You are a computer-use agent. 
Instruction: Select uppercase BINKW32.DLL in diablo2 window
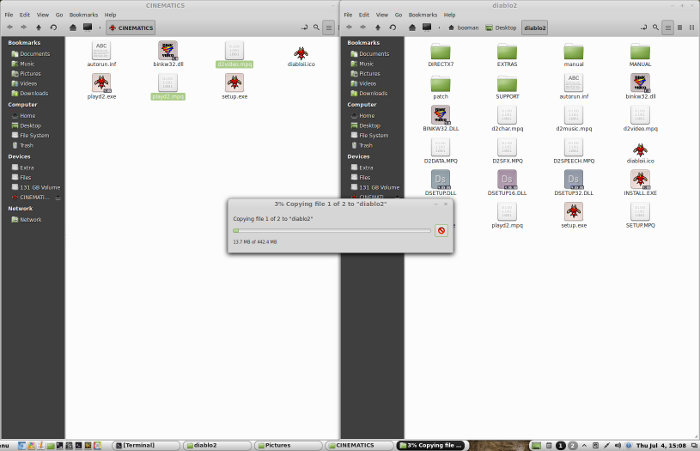441,119
